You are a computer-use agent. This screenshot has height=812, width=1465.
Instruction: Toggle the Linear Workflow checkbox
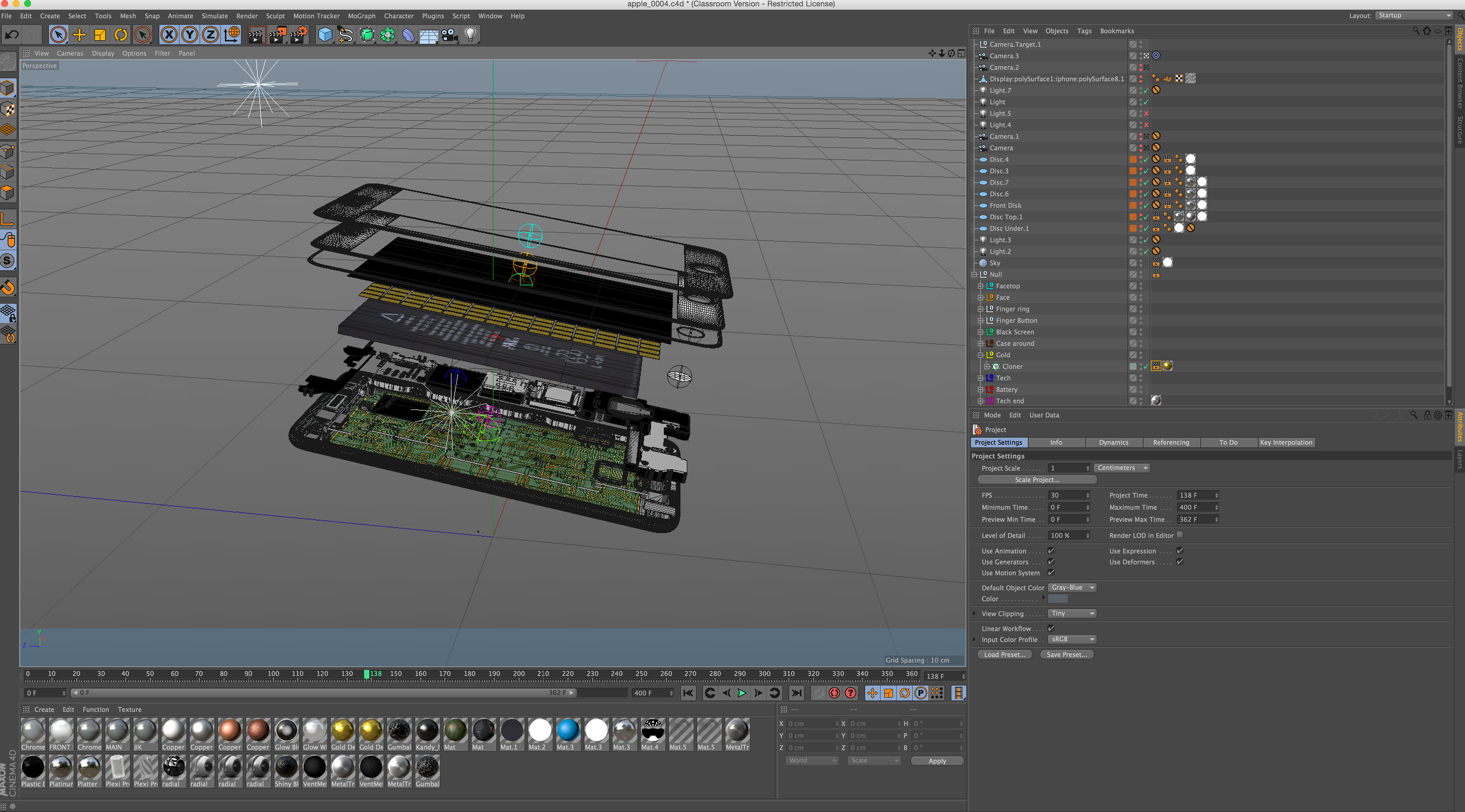pos(1051,628)
